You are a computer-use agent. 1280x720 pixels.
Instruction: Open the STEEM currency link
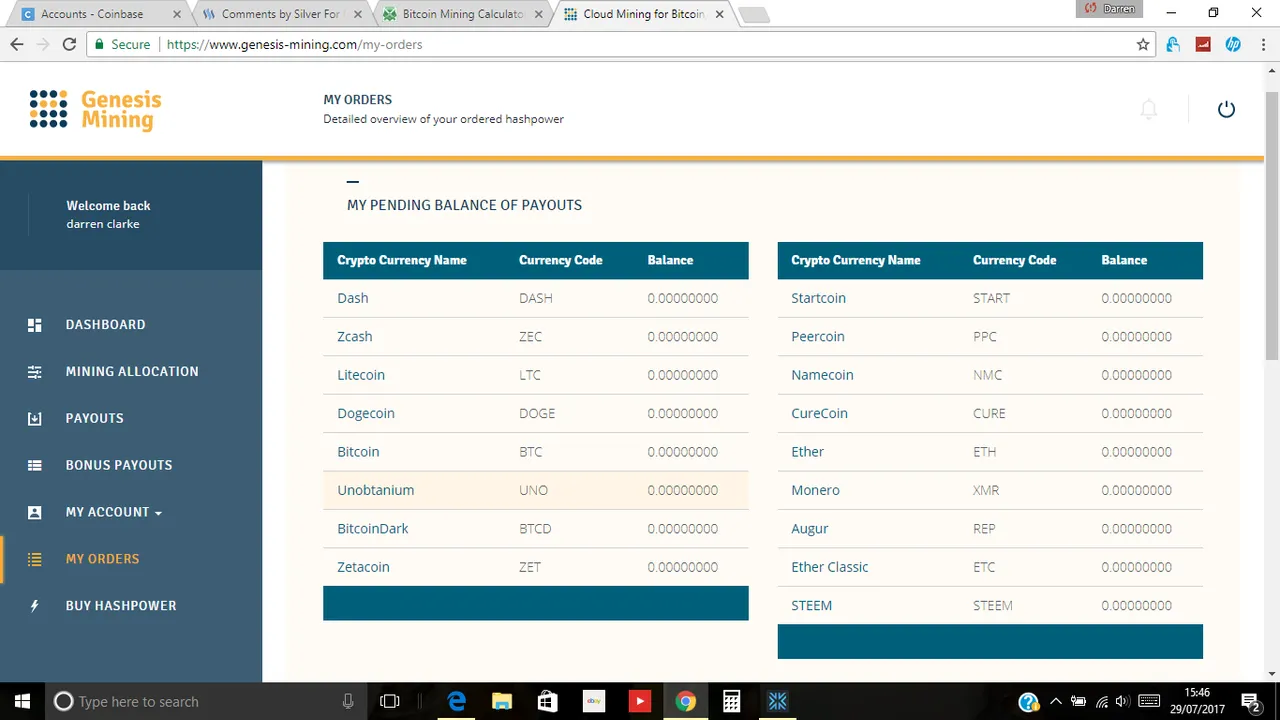click(812, 606)
